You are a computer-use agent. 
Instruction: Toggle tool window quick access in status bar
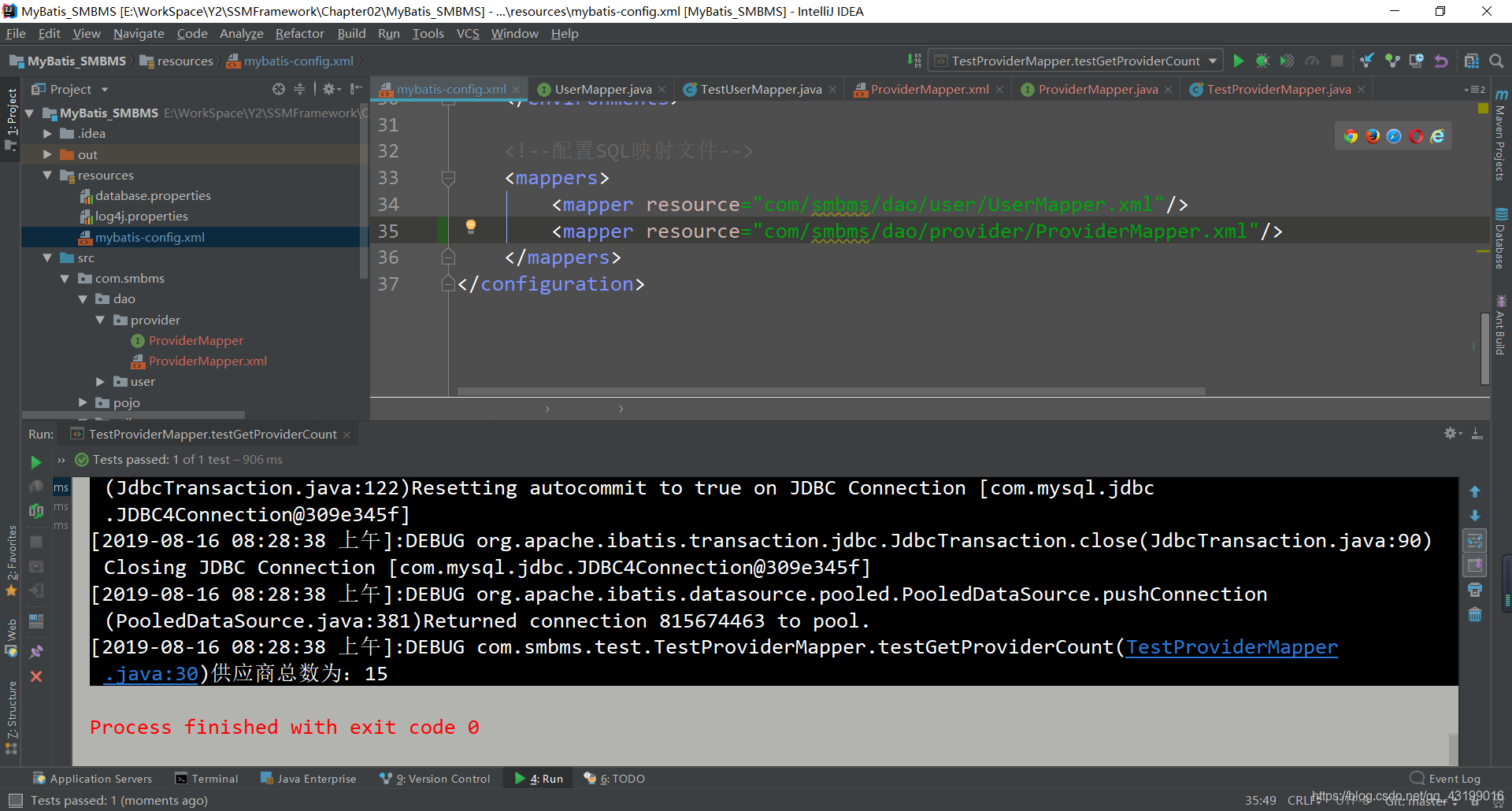click(x=16, y=800)
